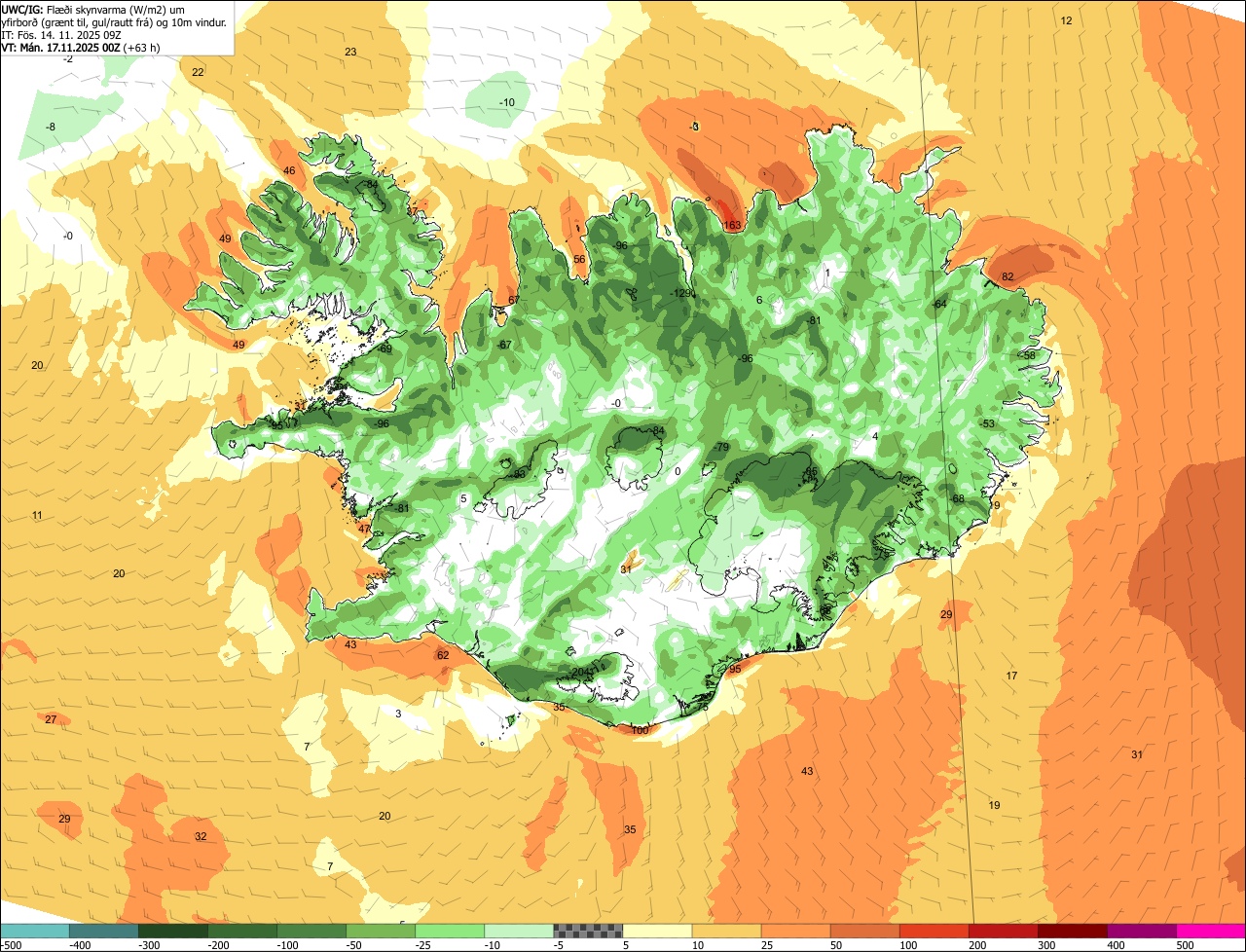1246x952 pixels.
Task: Click the title text 'Flæði skynvarma (W/m2) um'
Action: coord(116,10)
